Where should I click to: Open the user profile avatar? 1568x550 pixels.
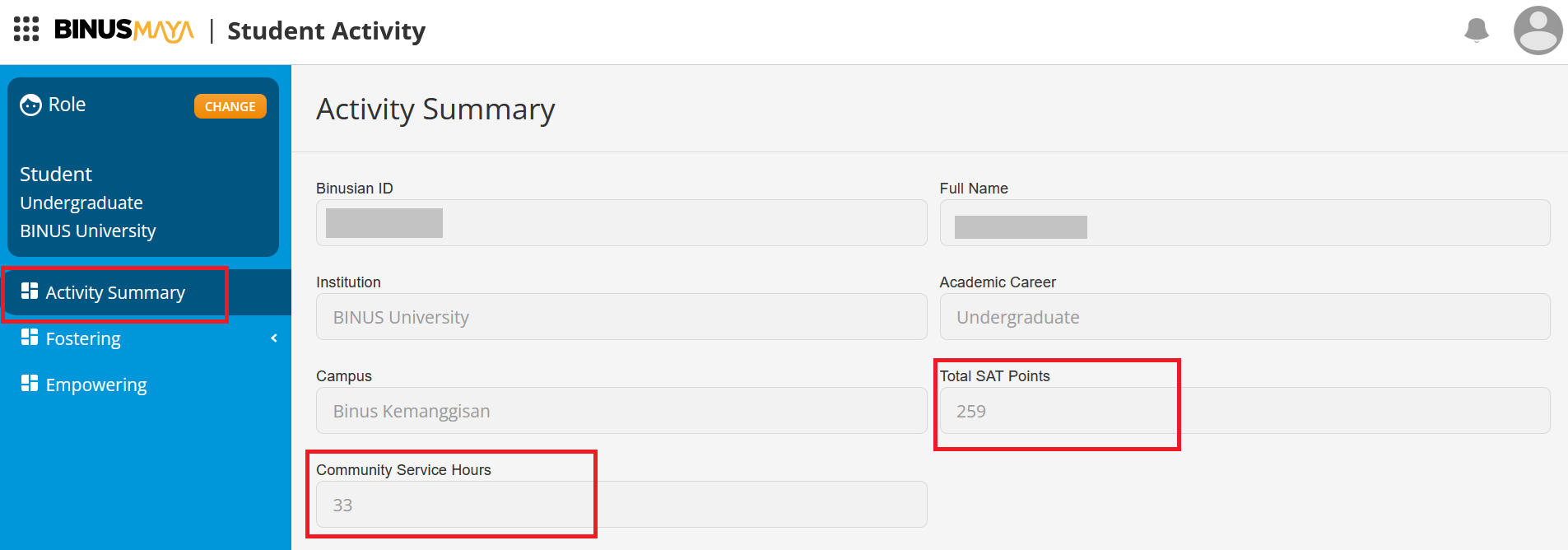click(x=1538, y=30)
